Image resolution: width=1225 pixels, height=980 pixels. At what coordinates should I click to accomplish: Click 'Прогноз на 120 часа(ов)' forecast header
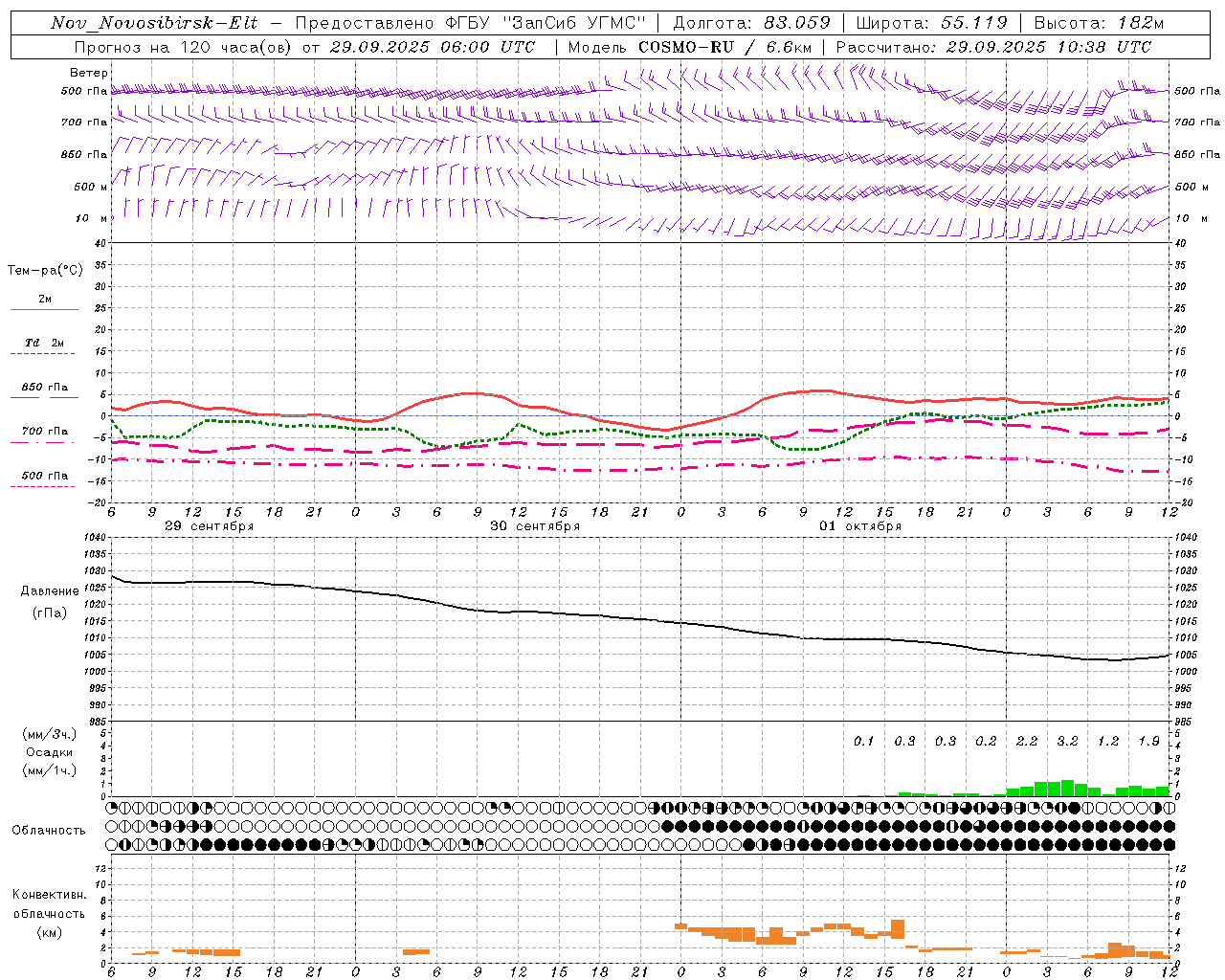coord(184,47)
